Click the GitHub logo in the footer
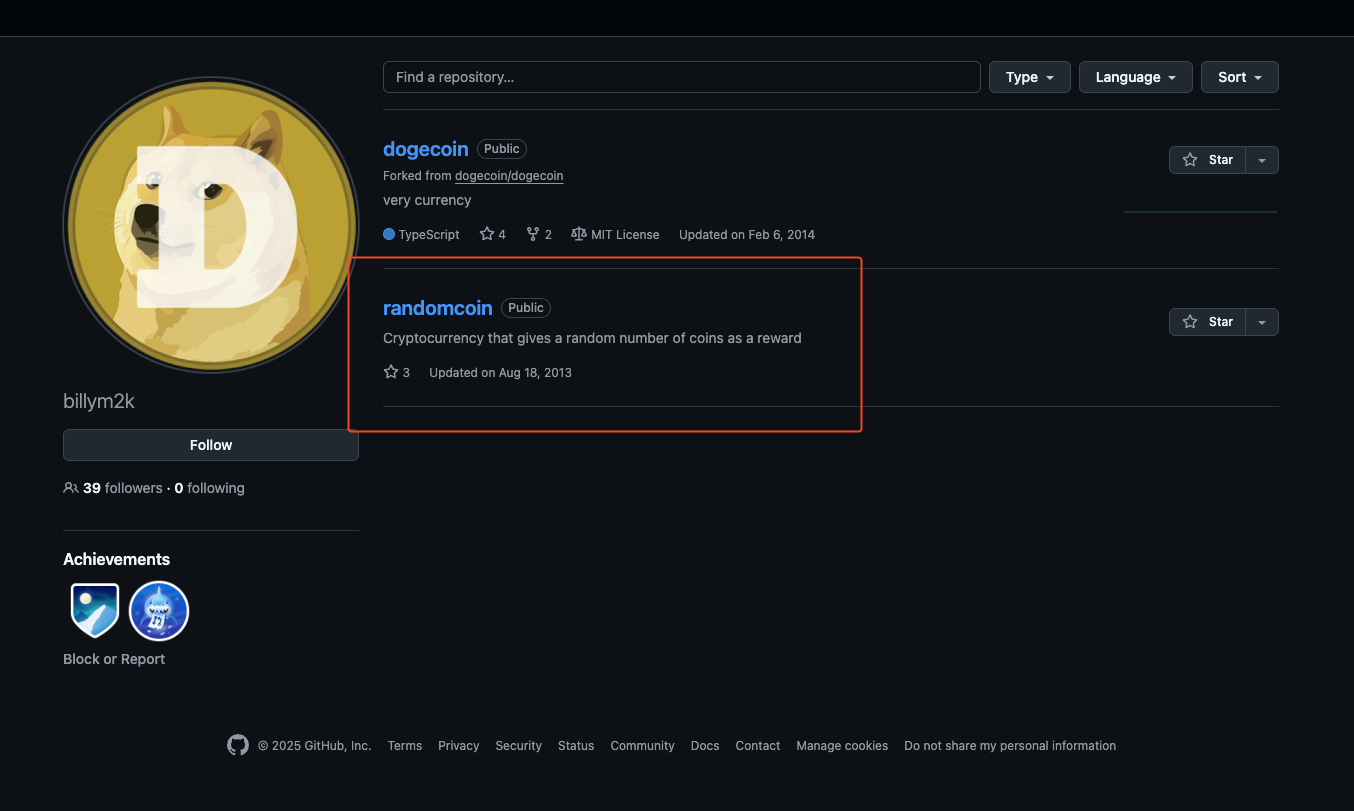Viewport: 1354px width, 811px height. pyautogui.click(x=237, y=744)
